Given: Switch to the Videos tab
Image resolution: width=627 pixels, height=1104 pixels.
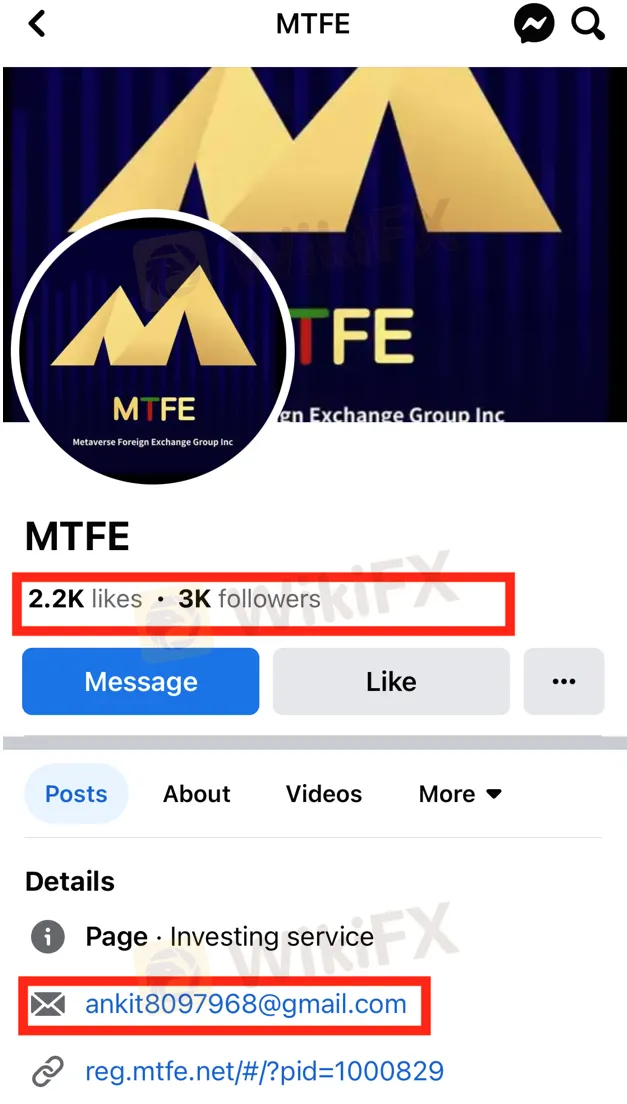Looking at the screenshot, I should 324,794.
